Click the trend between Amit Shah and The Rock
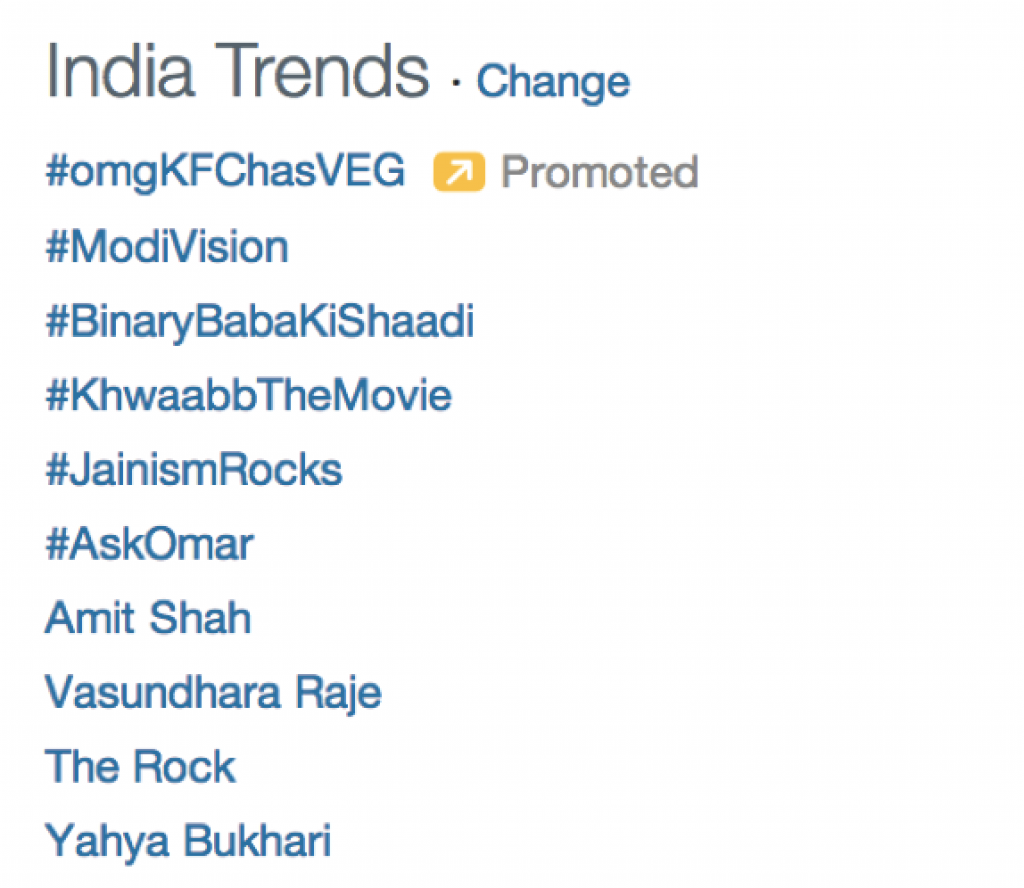This screenshot has height=888, width=1024. 213,692
